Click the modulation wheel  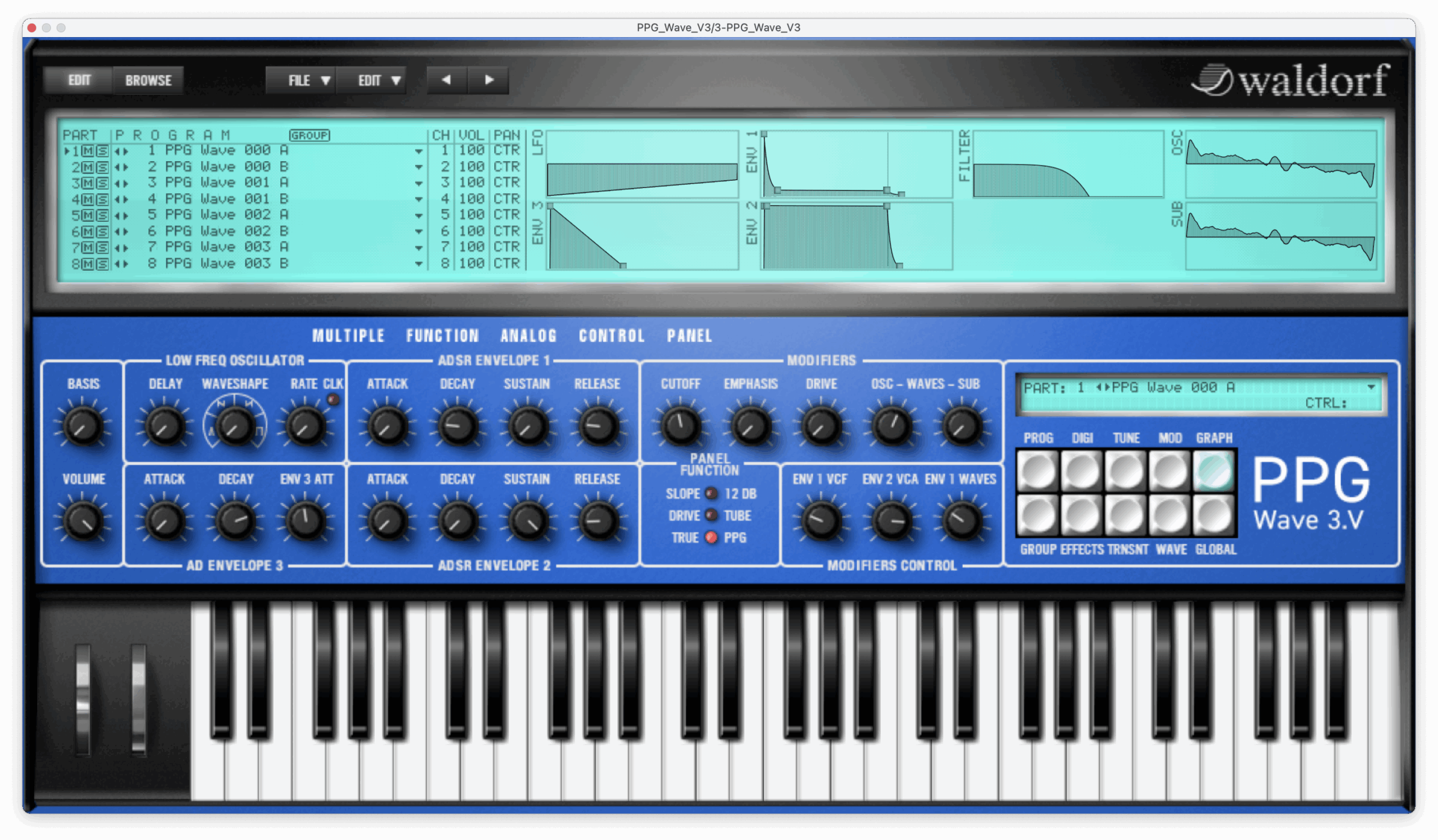138,700
